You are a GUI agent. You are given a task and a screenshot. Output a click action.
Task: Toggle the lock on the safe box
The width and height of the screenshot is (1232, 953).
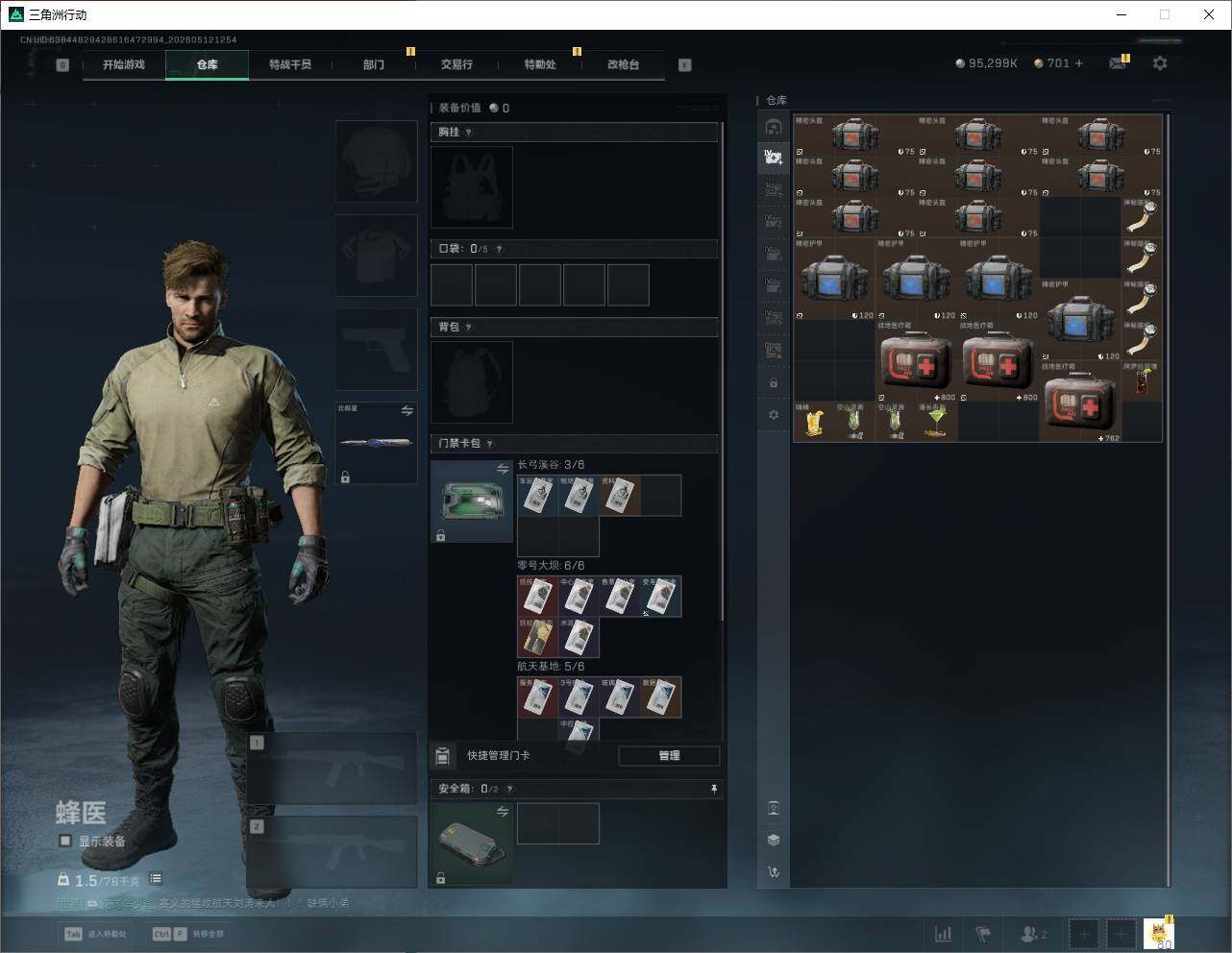(x=440, y=878)
